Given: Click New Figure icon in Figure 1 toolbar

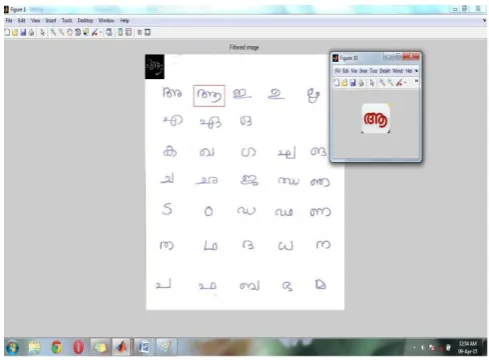Looking at the screenshot, I should (7, 32).
